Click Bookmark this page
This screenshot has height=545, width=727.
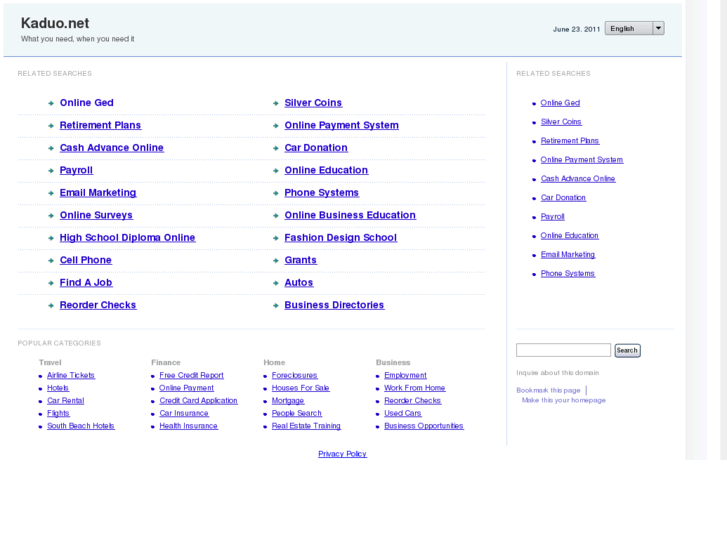548,390
